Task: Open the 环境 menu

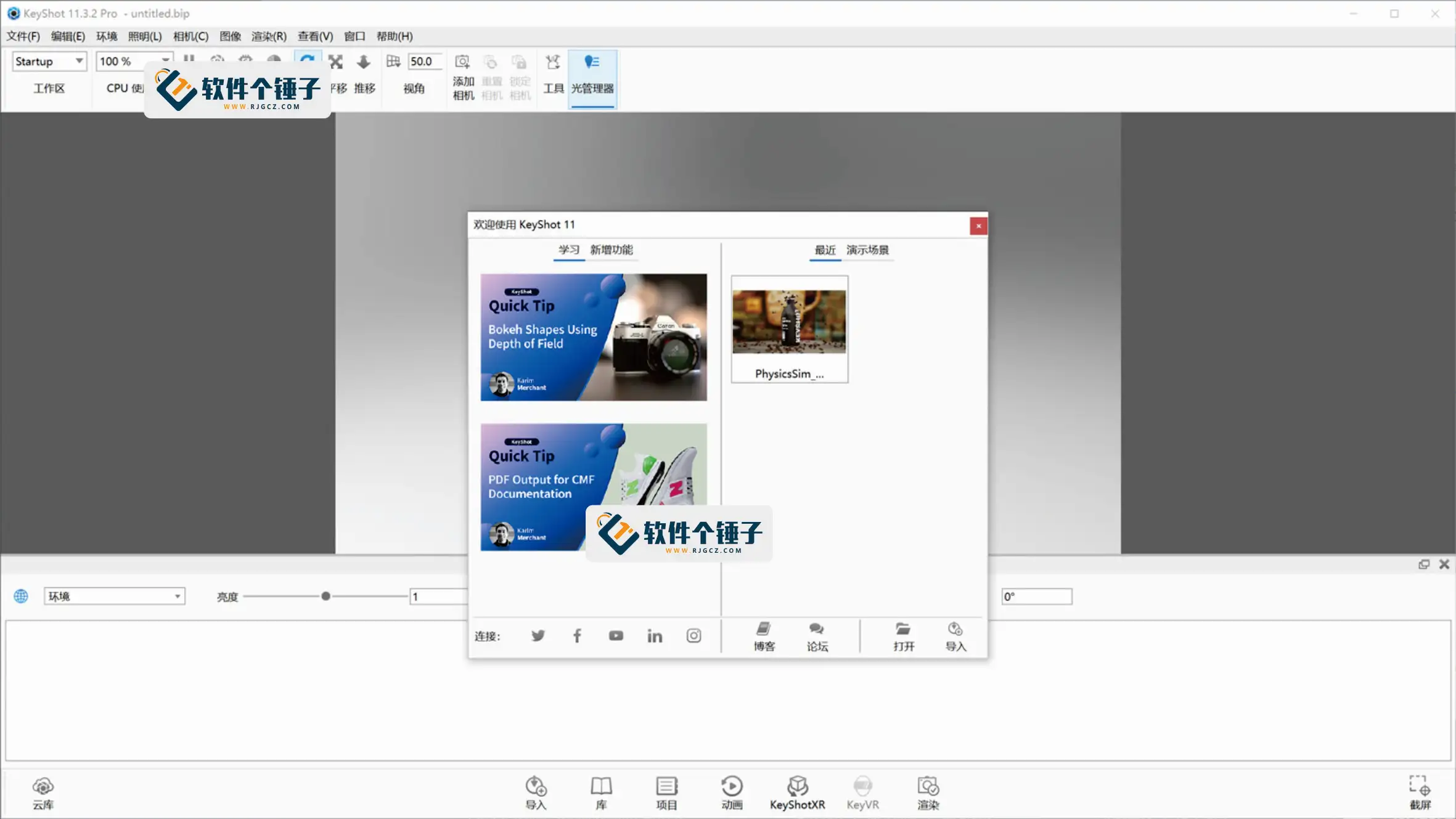Action: [107, 36]
